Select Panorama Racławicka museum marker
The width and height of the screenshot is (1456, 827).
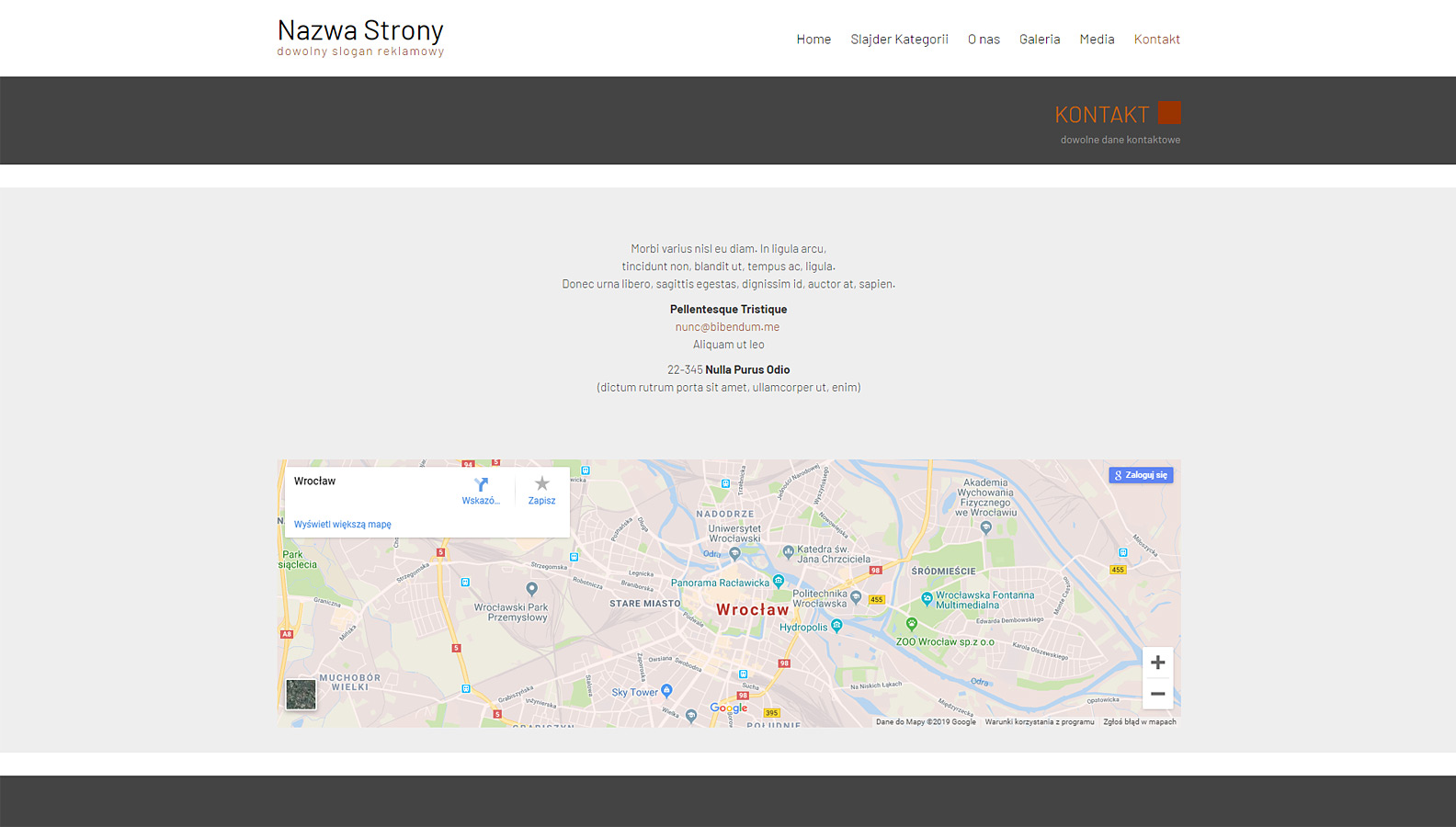point(779,581)
